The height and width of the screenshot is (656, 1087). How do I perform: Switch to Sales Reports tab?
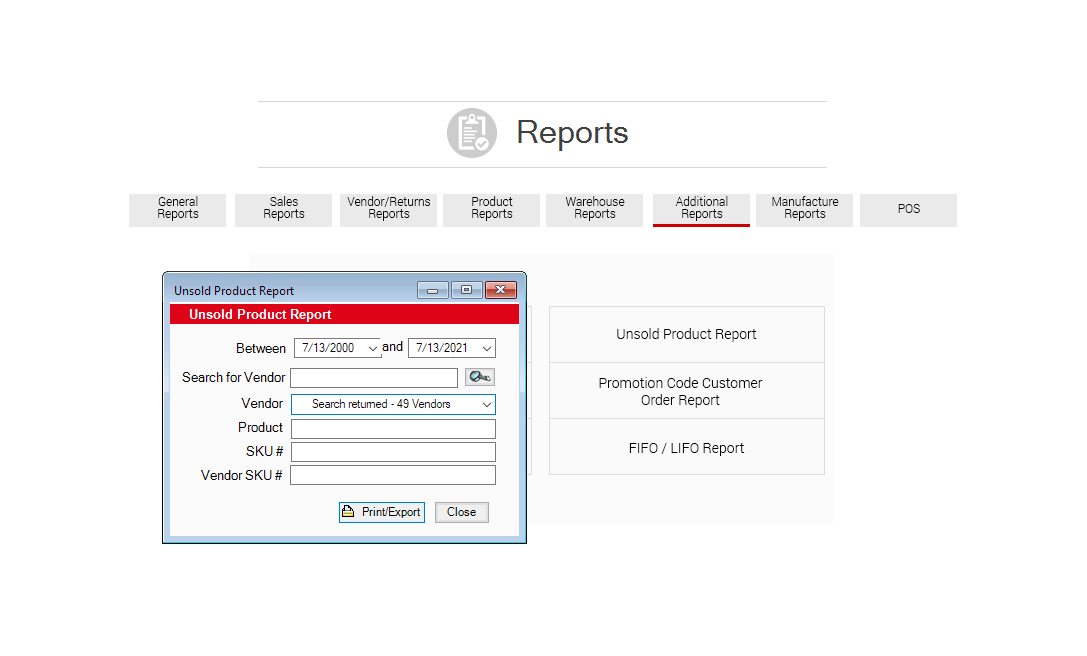(284, 209)
